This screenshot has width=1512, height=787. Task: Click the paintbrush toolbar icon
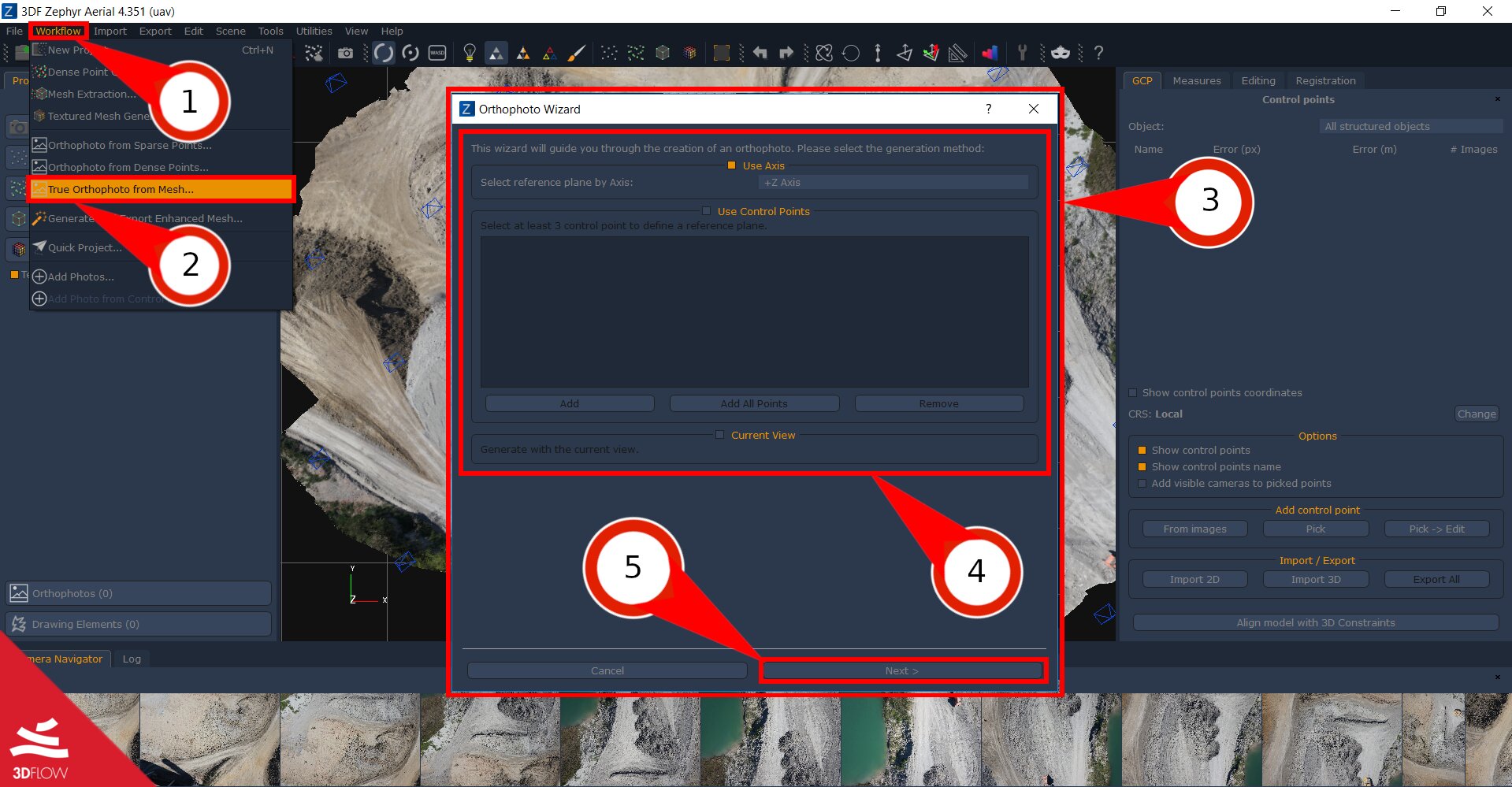pos(577,53)
